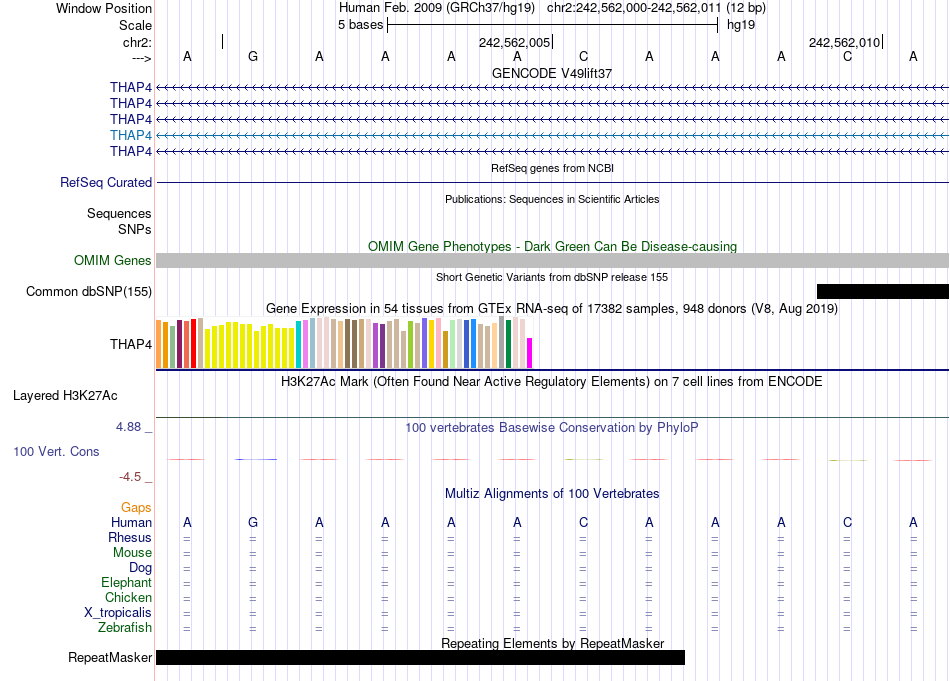The height and width of the screenshot is (681, 950).
Task: Open the GTEx Gene Expression track title
Action: pos(552,308)
